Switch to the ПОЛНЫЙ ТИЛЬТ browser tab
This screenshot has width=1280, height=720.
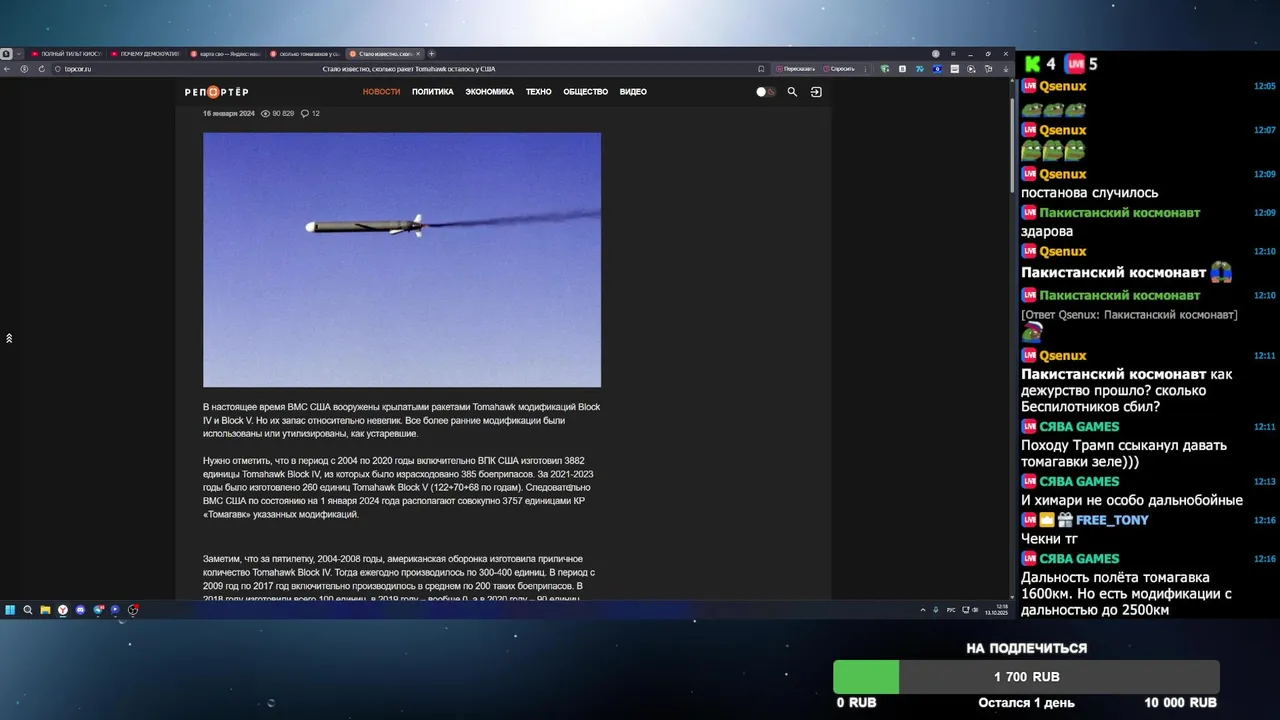(x=66, y=54)
